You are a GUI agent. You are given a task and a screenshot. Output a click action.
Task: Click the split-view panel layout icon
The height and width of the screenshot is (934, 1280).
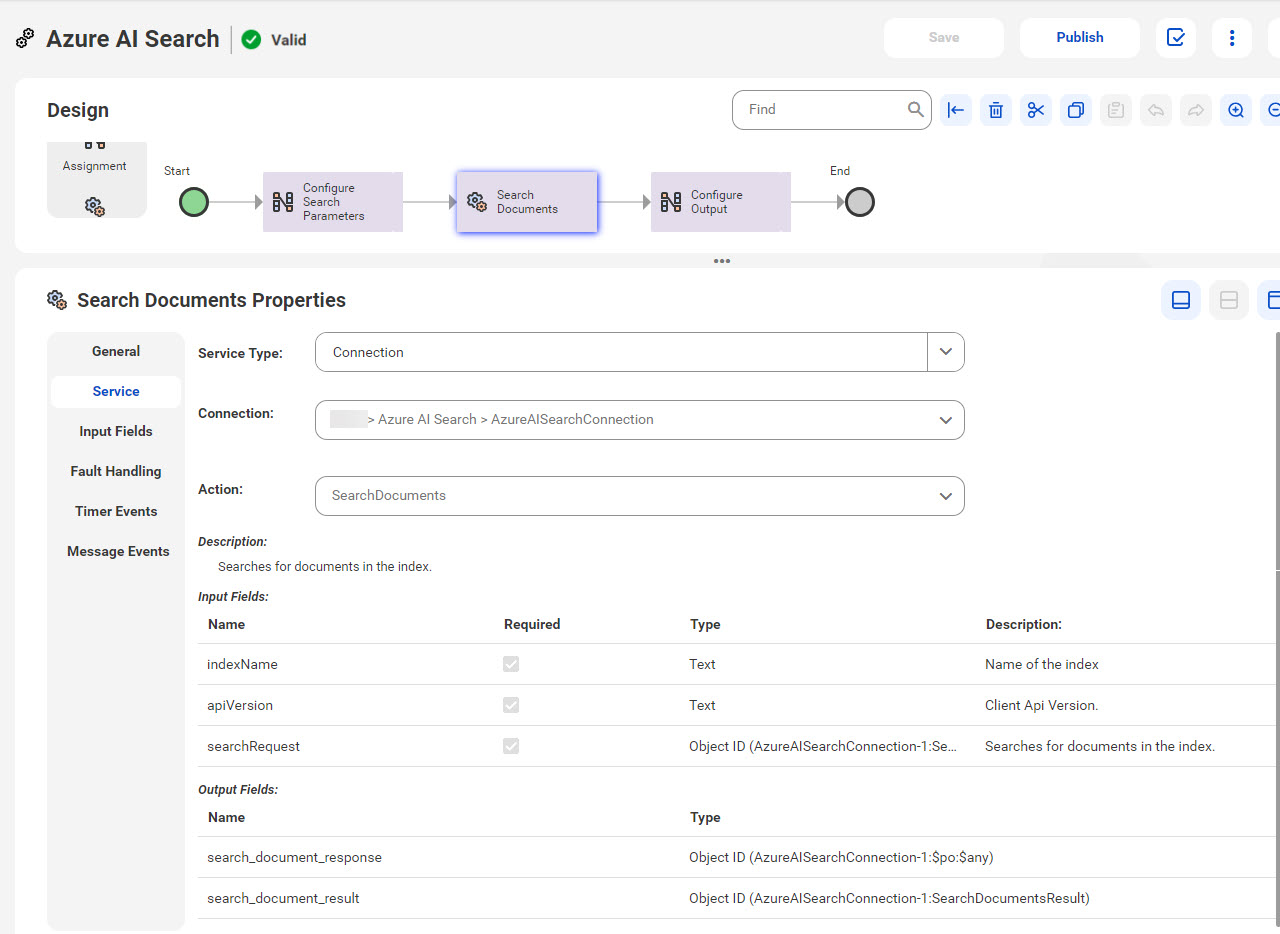pos(1229,300)
